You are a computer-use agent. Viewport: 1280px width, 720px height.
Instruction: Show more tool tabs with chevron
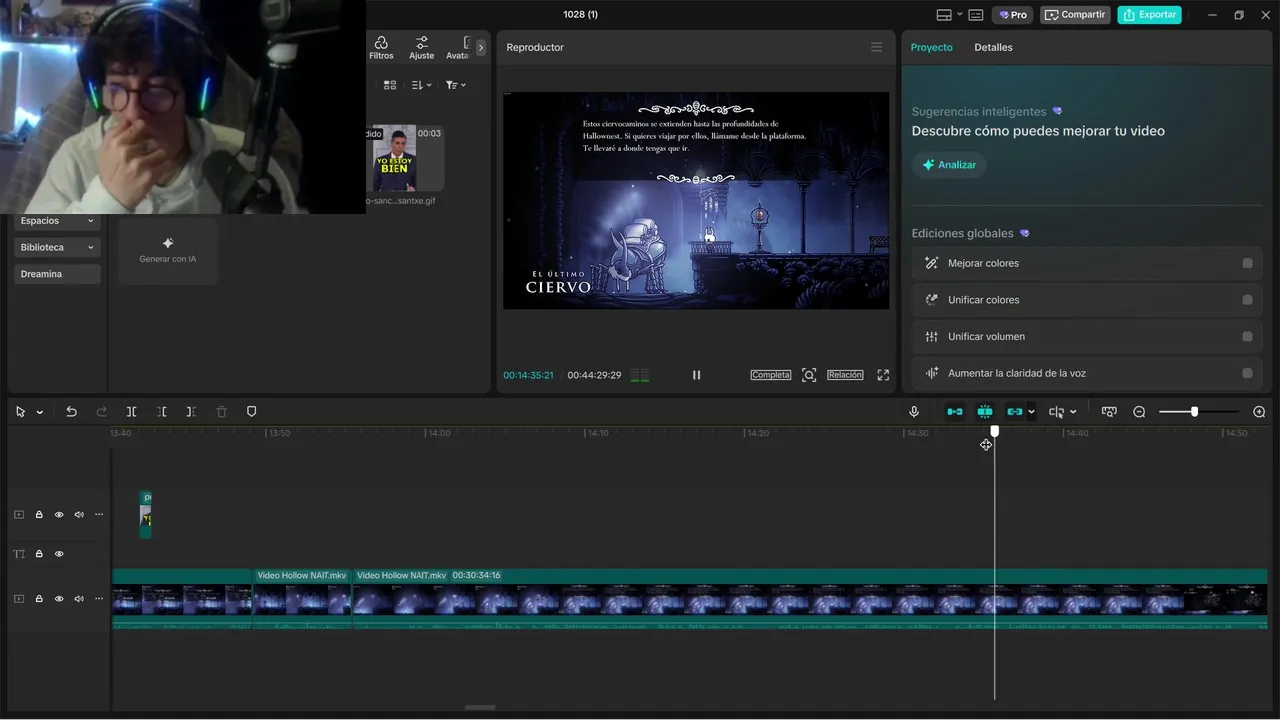480,47
